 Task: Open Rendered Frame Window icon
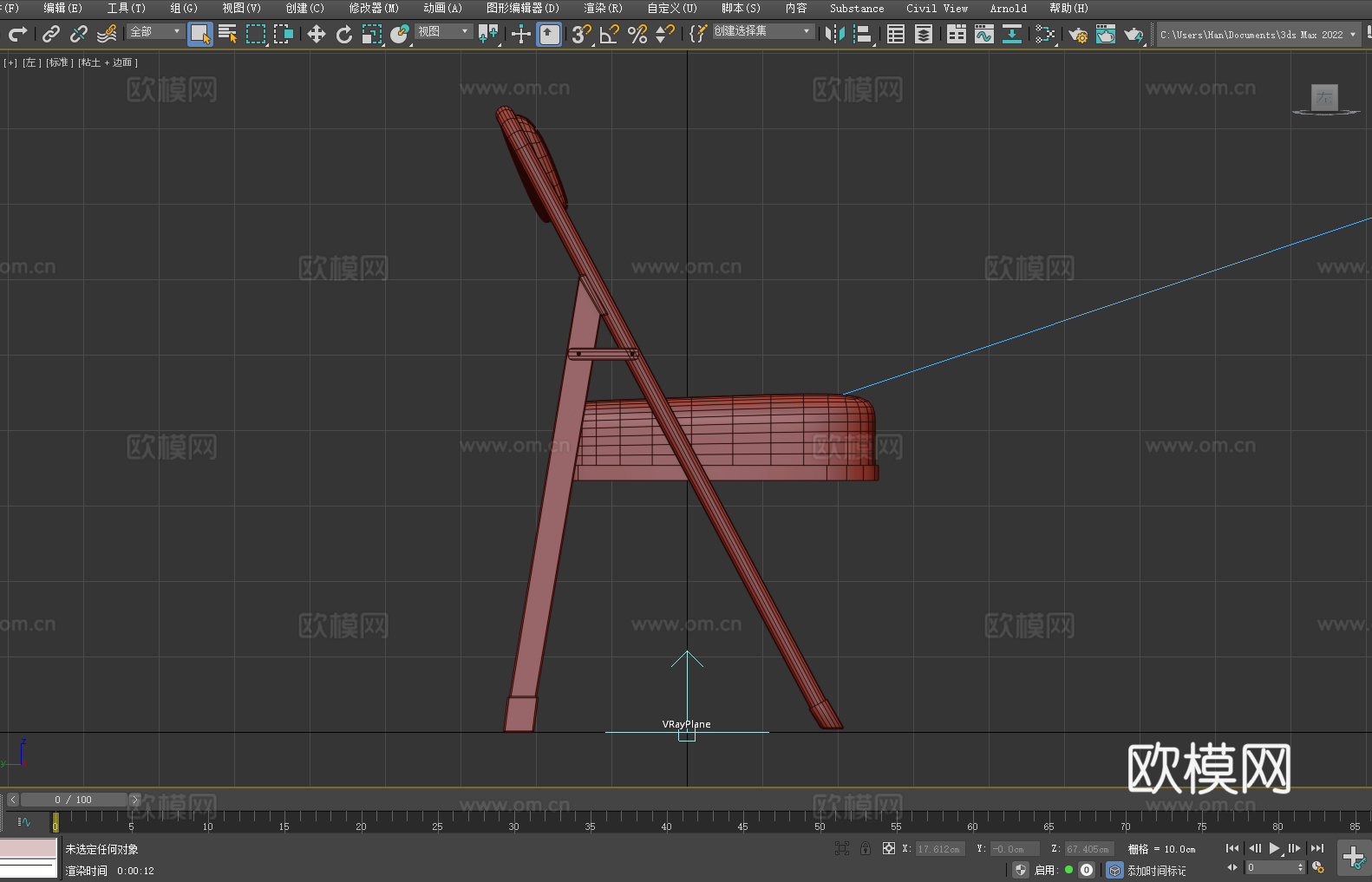1106,34
